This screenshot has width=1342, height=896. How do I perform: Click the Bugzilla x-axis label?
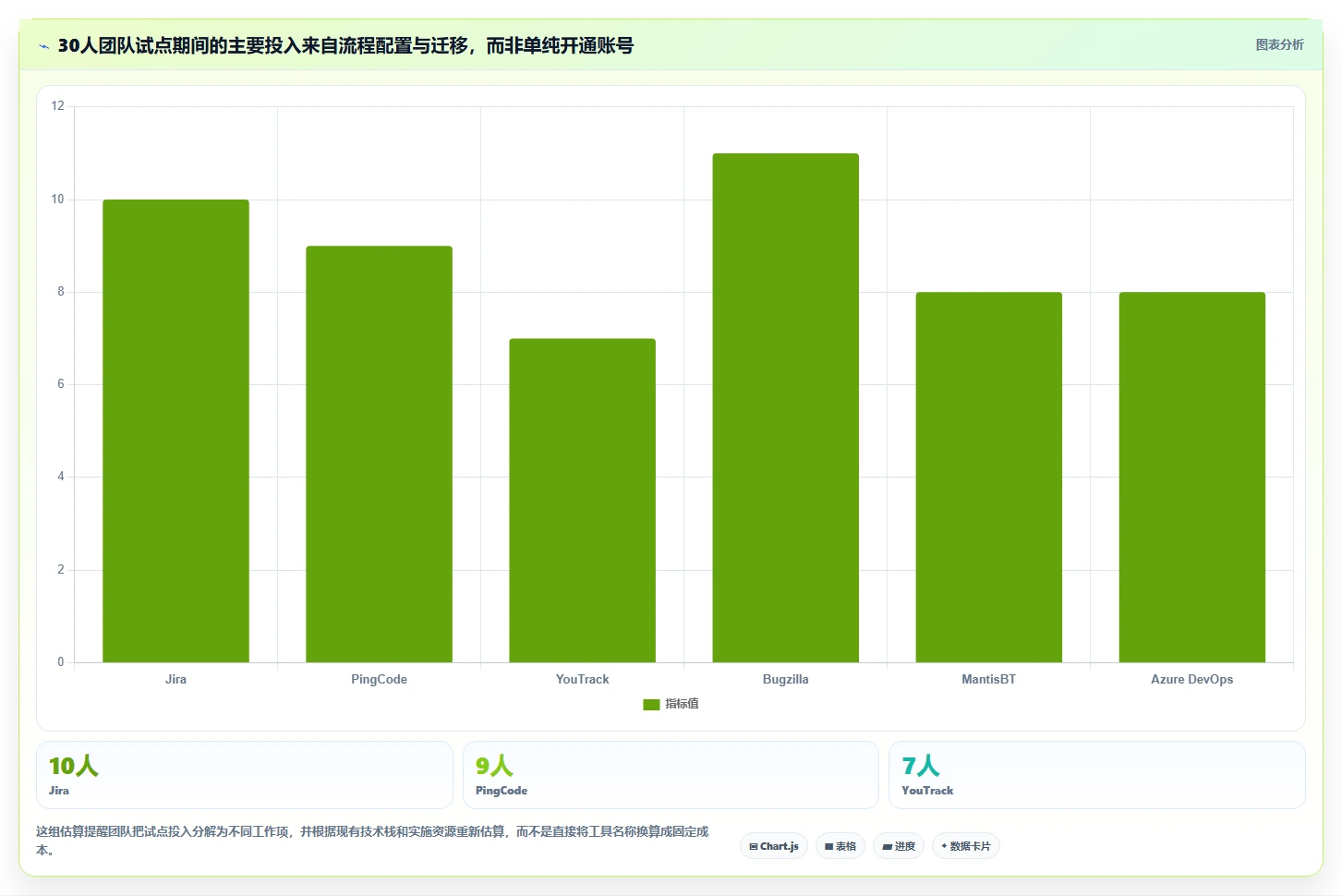(785, 679)
